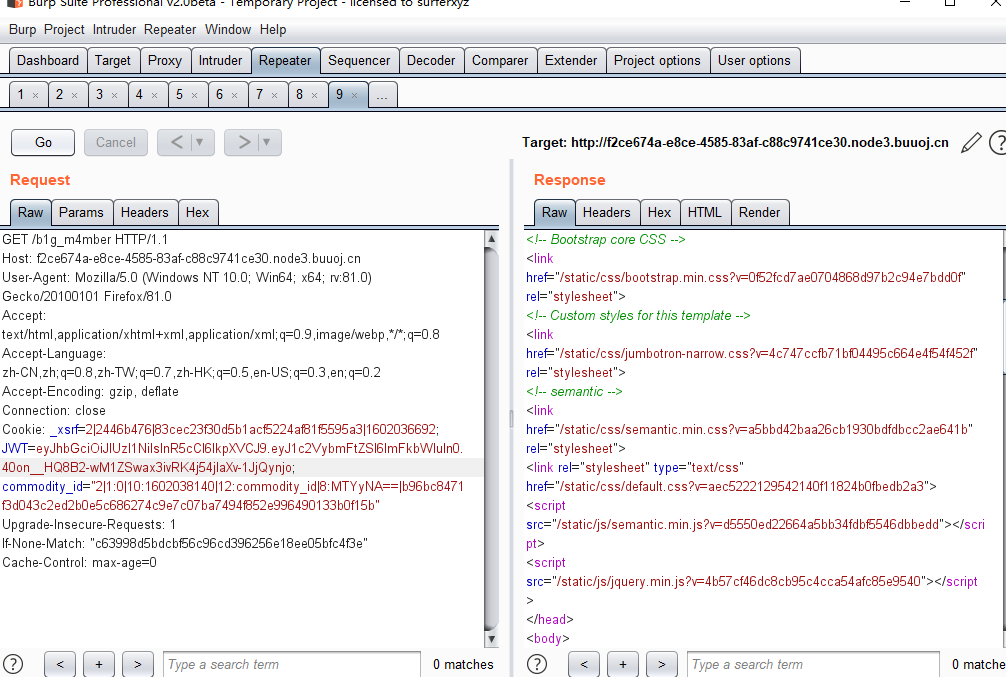Screen dimensions: 1006x677
Task: Open the Intruder menu
Action: coord(114,30)
